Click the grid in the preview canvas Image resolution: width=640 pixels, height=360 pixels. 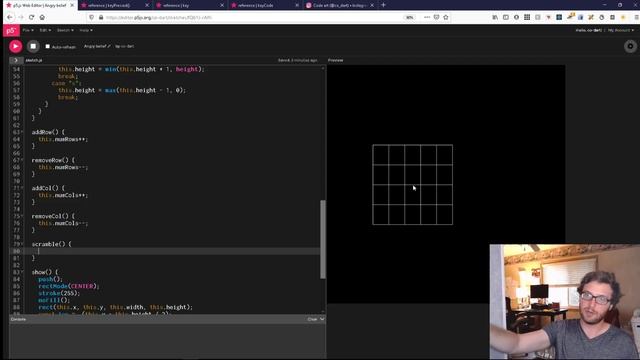413,184
